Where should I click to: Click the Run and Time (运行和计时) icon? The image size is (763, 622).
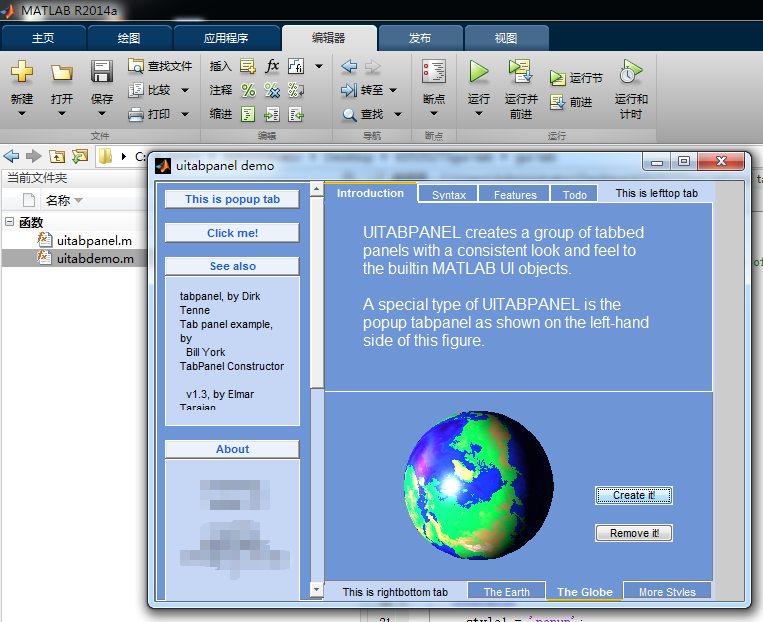[x=631, y=71]
